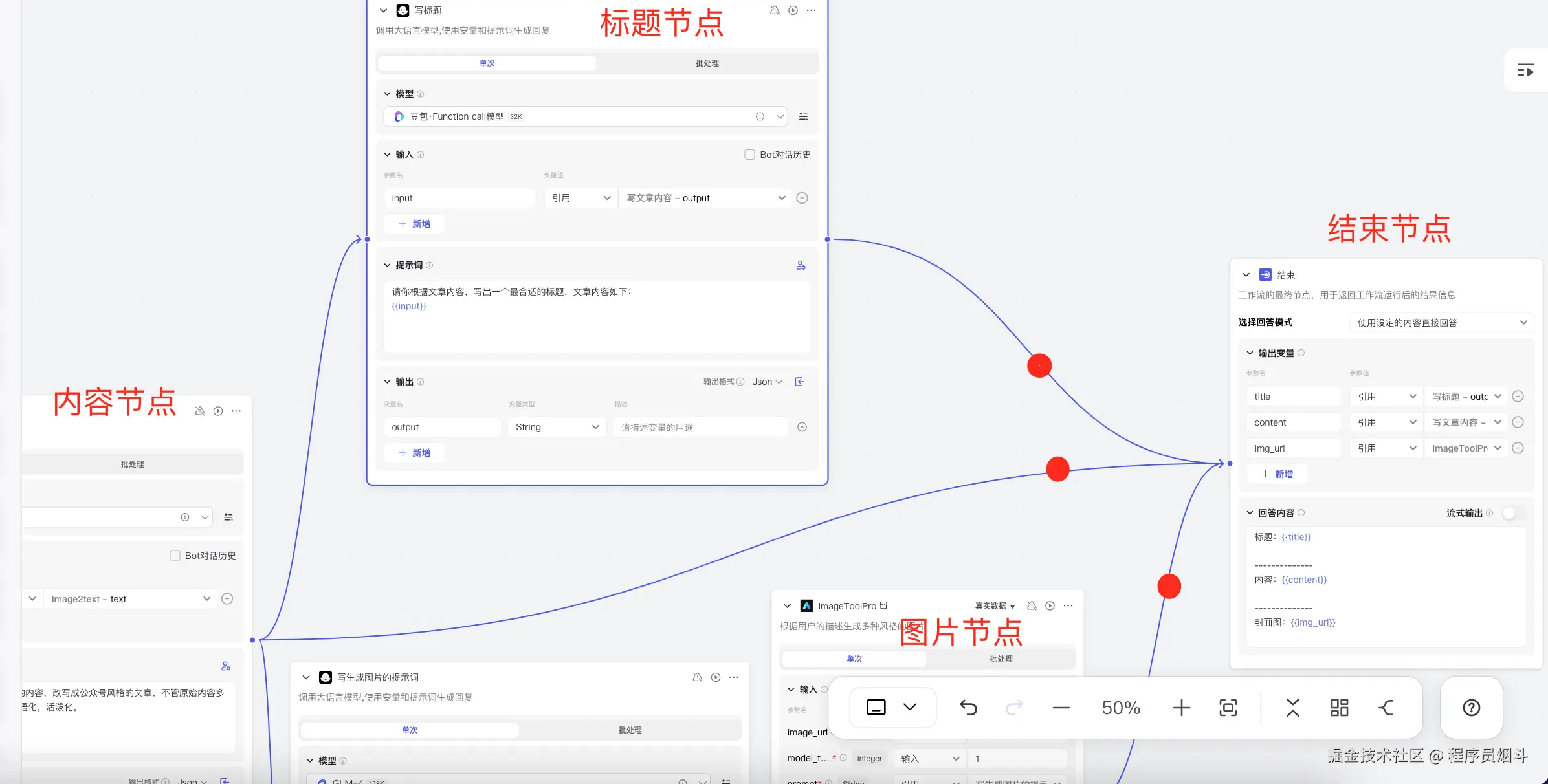The image size is (1548, 784).
Task: Switch to 批处理 tab in 写标题 node
Action: [707, 63]
